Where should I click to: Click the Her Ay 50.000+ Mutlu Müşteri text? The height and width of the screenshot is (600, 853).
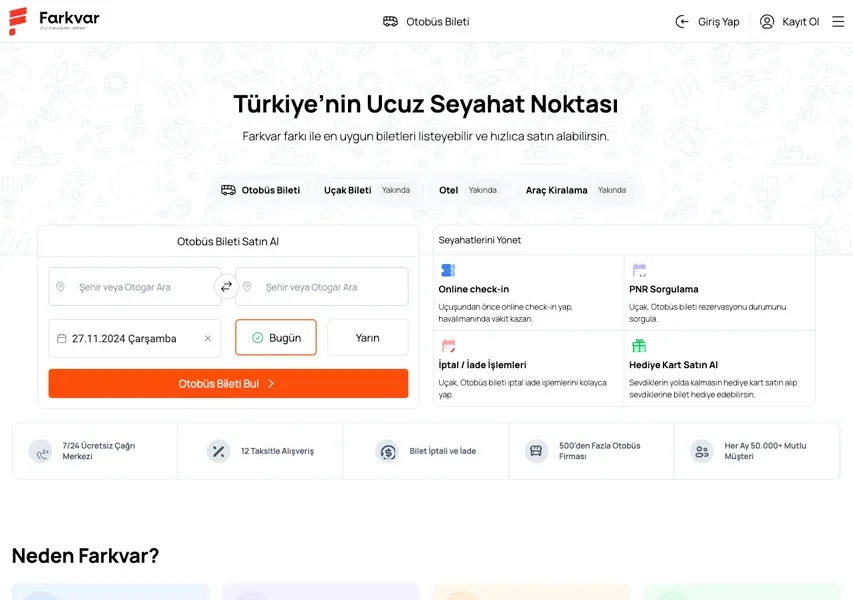pos(765,451)
